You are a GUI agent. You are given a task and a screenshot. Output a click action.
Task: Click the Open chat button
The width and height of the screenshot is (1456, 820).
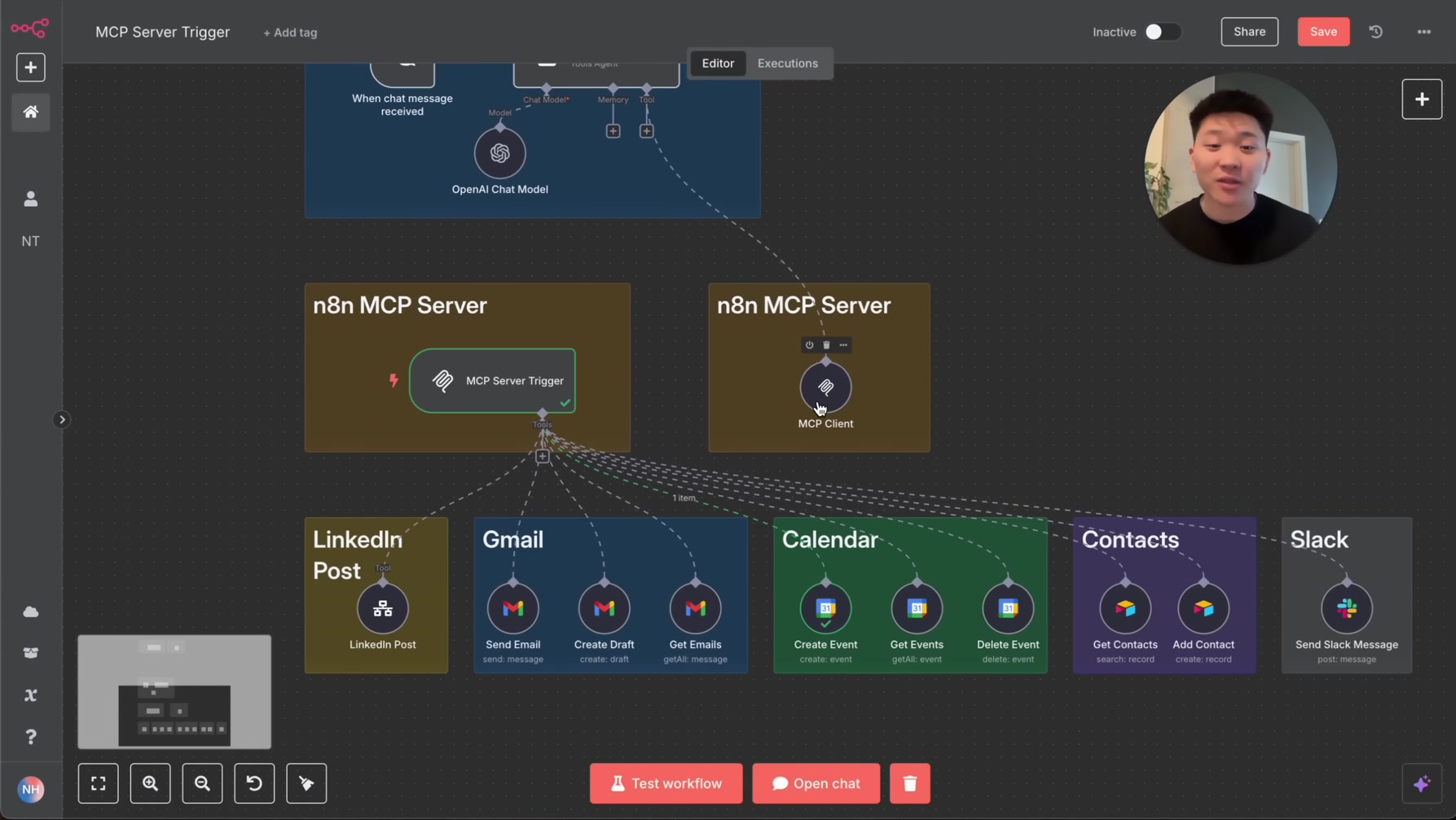click(x=816, y=783)
